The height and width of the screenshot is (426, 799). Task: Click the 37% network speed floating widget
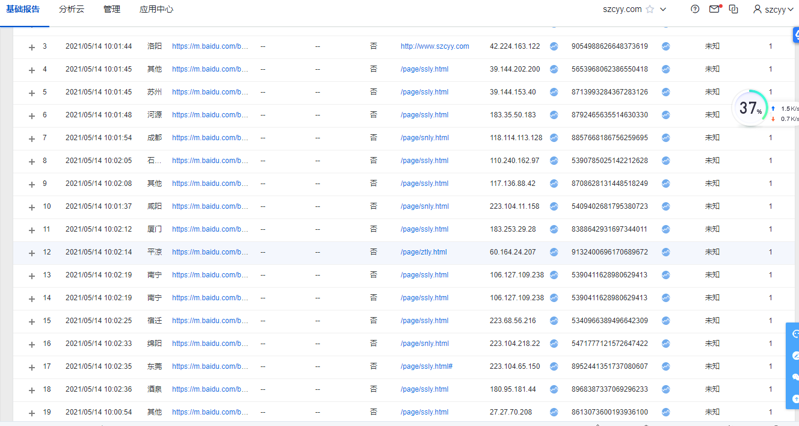point(751,107)
